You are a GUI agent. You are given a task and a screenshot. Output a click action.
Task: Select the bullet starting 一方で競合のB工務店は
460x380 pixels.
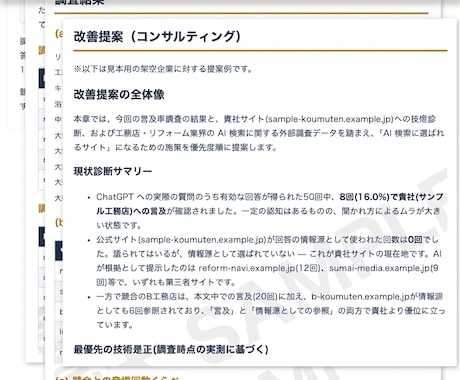click(x=270, y=311)
